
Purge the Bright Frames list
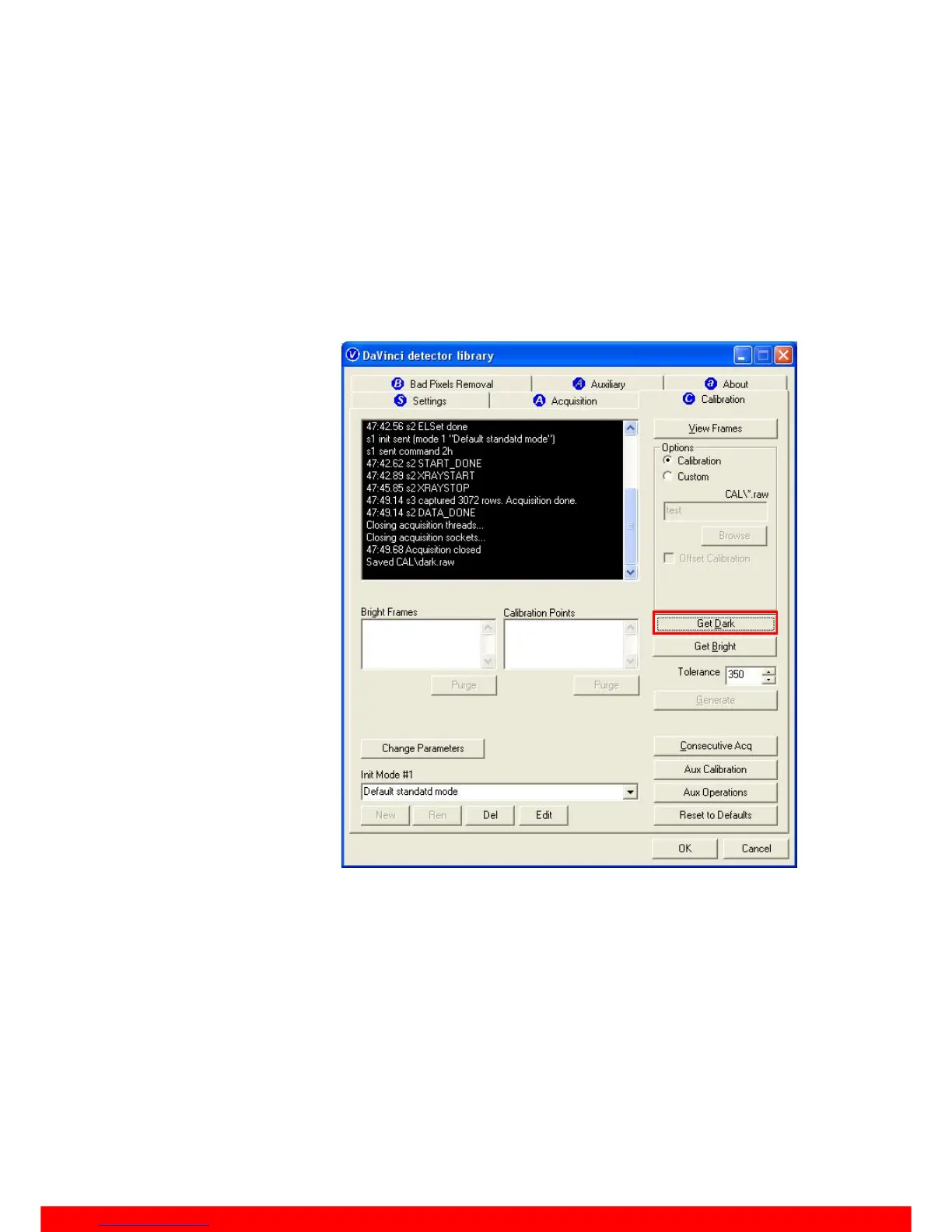pyautogui.click(x=464, y=685)
